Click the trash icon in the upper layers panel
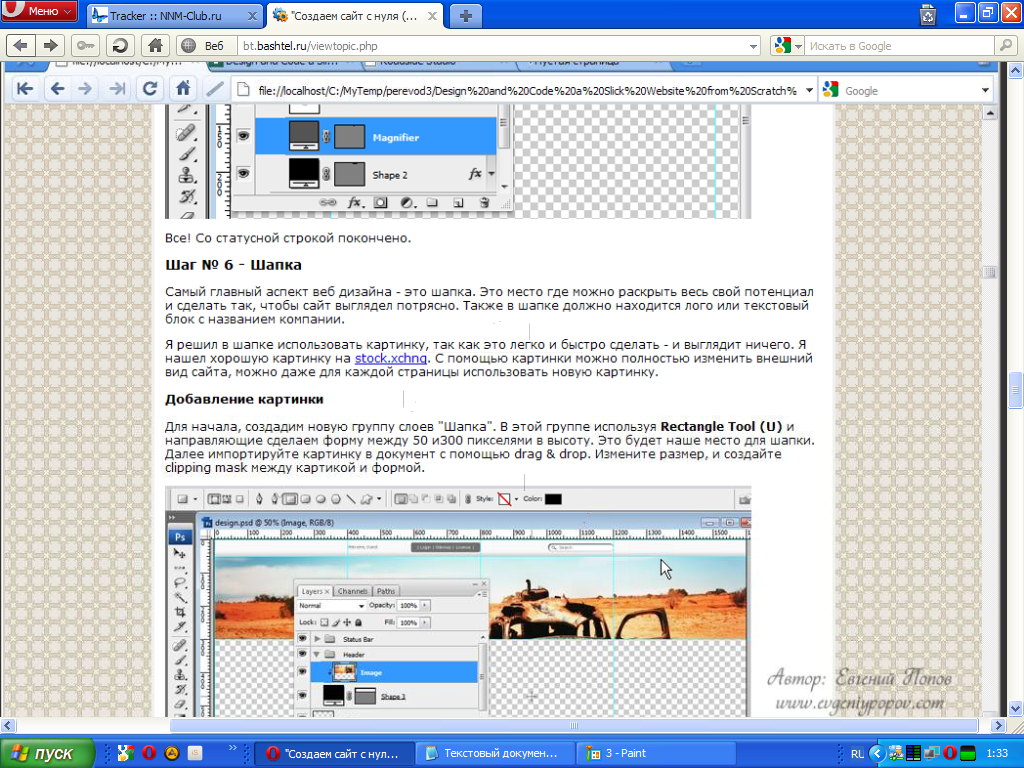 (x=484, y=202)
